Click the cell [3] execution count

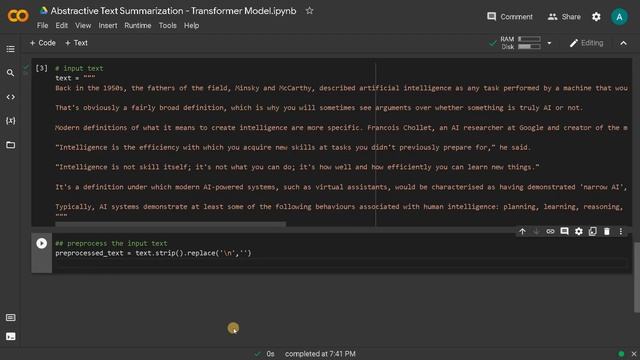pos(41,68)
